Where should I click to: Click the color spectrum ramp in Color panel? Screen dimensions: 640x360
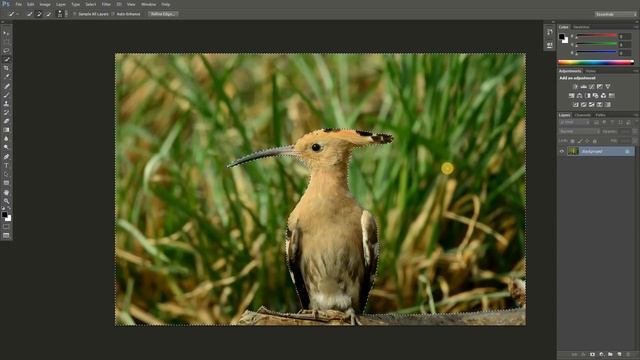(596, 62)
